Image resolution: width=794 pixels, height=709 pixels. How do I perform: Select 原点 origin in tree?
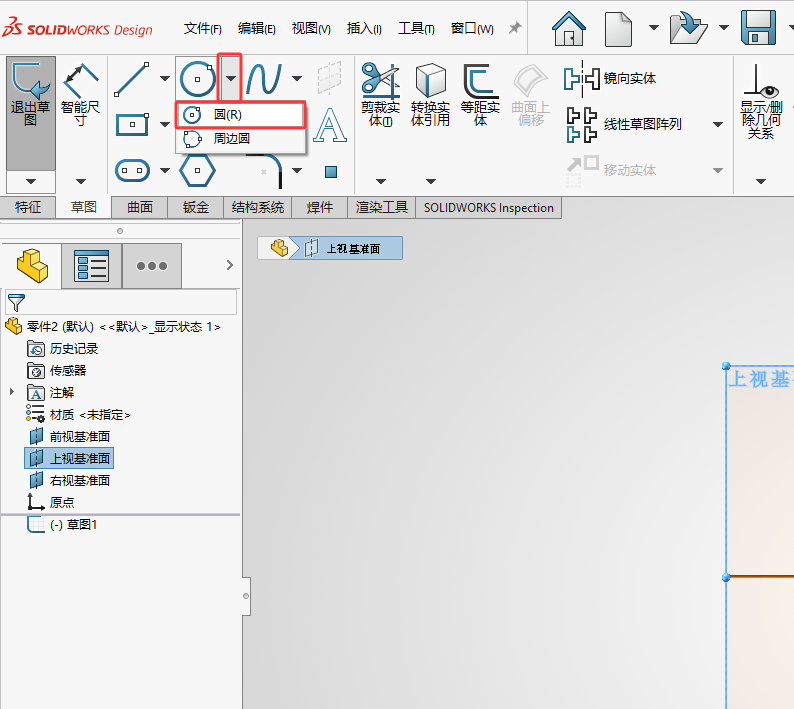coord(51,502)
